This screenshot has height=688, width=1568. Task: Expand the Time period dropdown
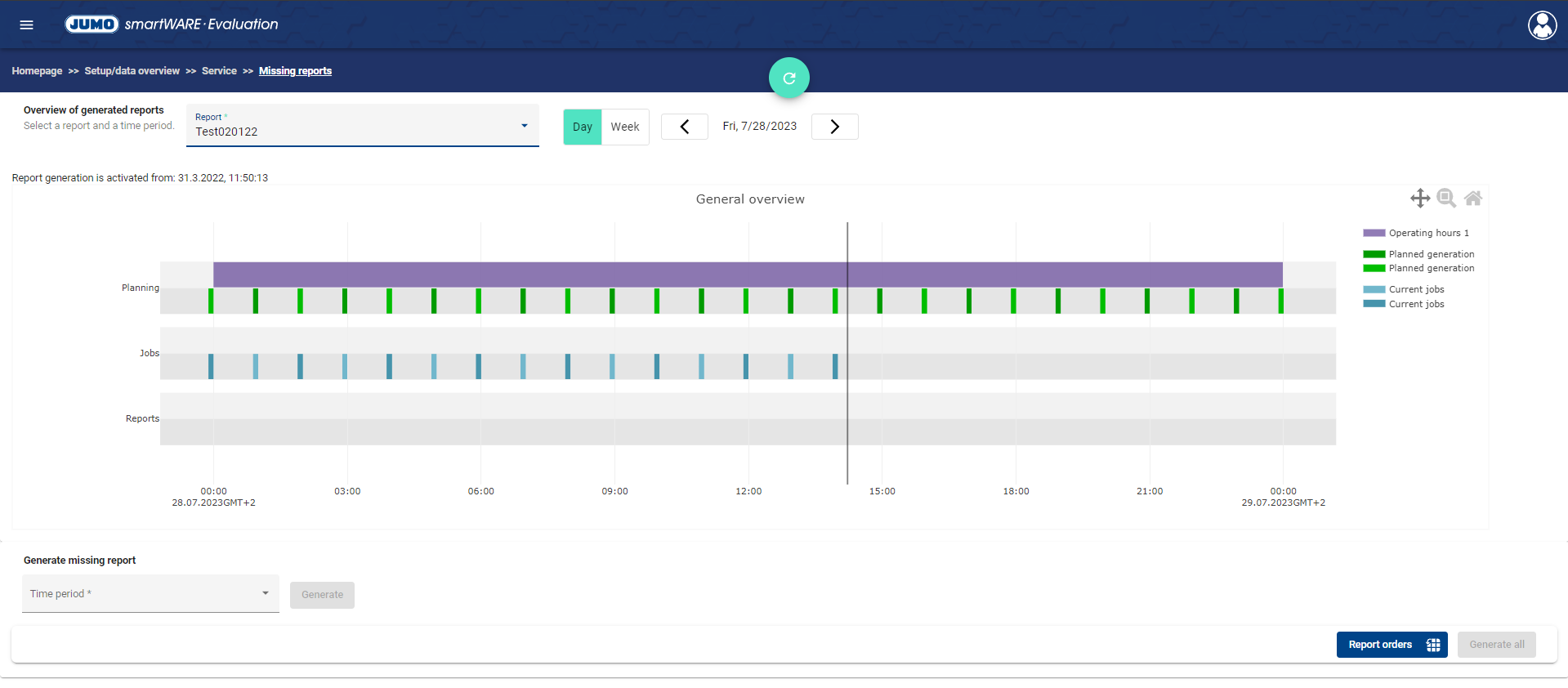(150, 593)
